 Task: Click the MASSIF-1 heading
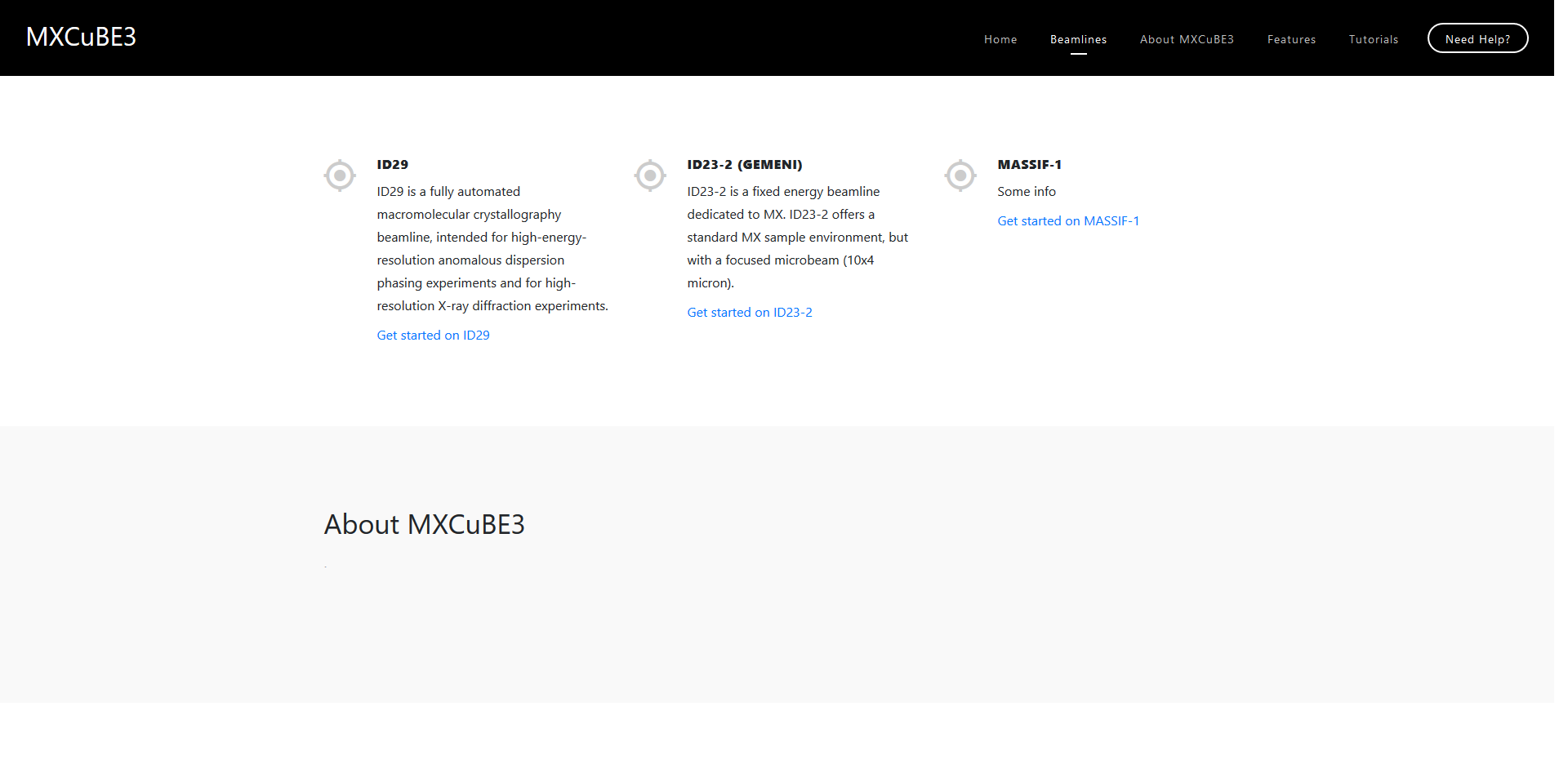1030,164
